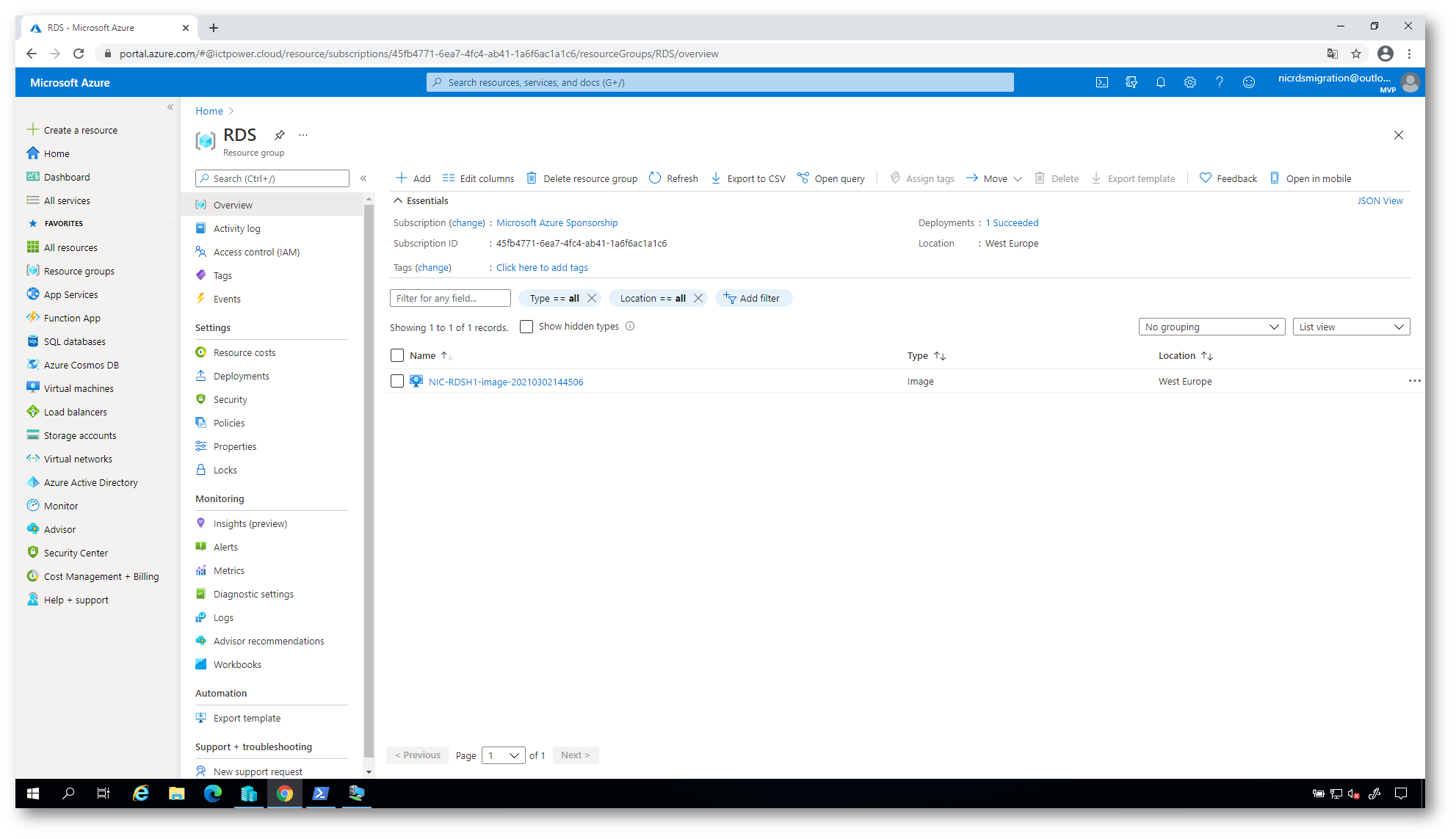Open the Move dropdown
The height and width of the screenshot is (839, 1456).
click(x=993, y=178)
